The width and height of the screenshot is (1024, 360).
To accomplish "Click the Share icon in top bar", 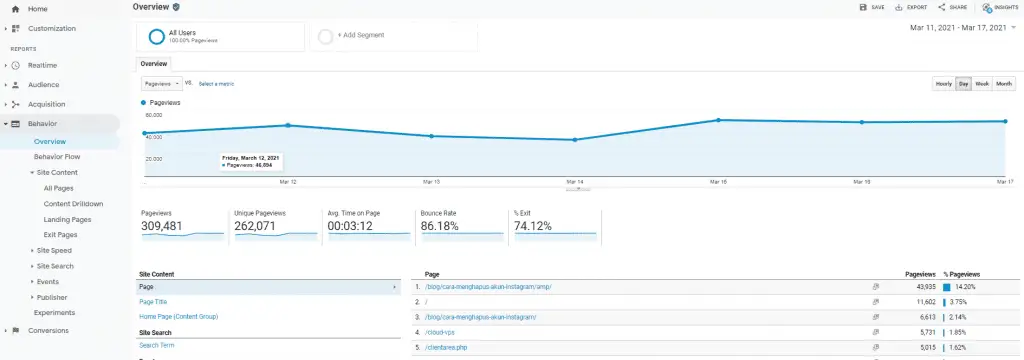I will pos(942,7).
